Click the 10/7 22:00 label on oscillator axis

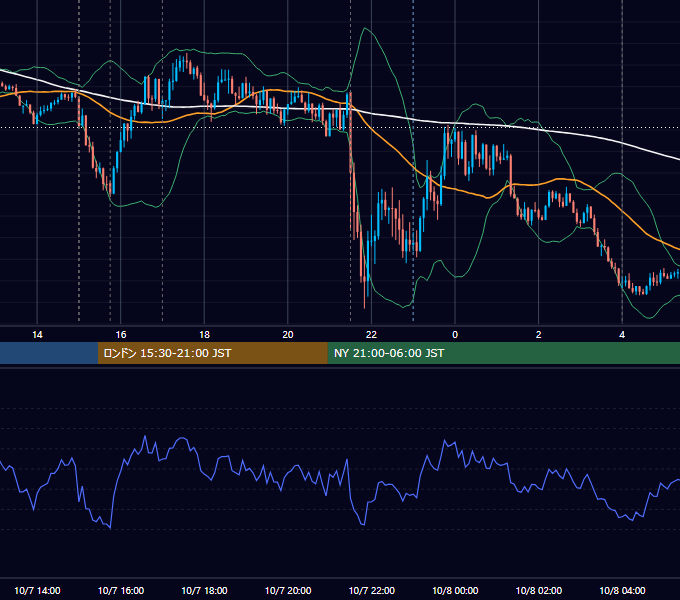372,590
